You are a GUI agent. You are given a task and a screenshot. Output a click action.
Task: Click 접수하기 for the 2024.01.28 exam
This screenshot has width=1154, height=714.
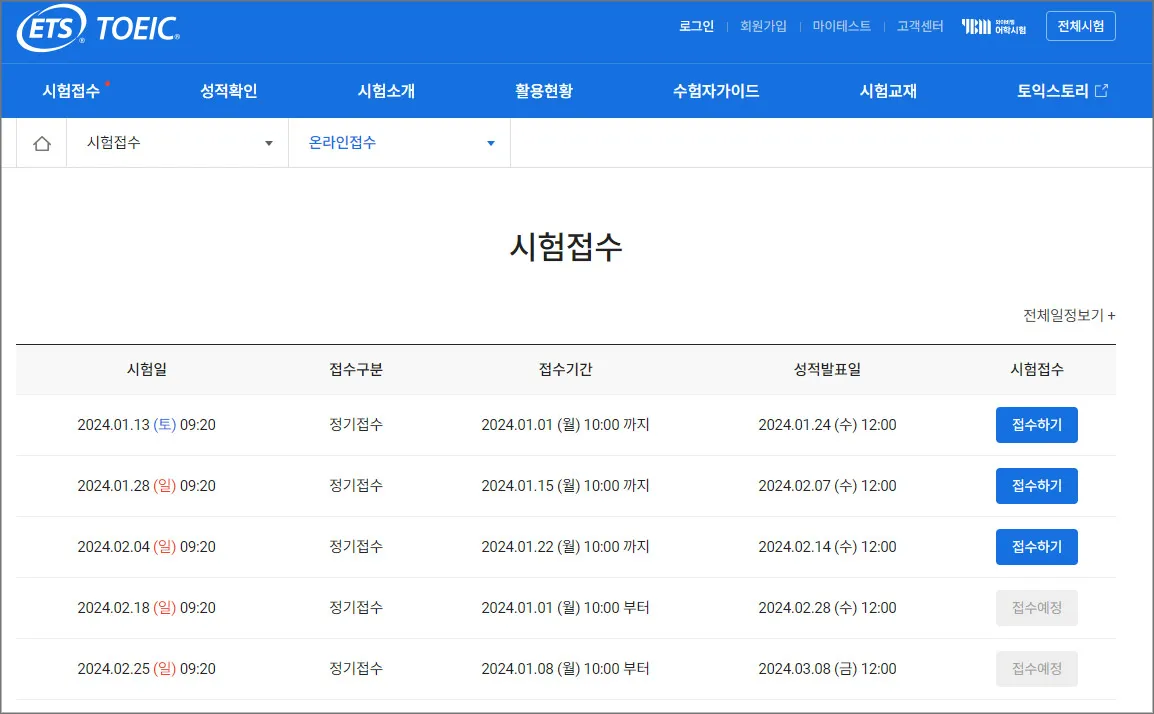coord(1037,485)
